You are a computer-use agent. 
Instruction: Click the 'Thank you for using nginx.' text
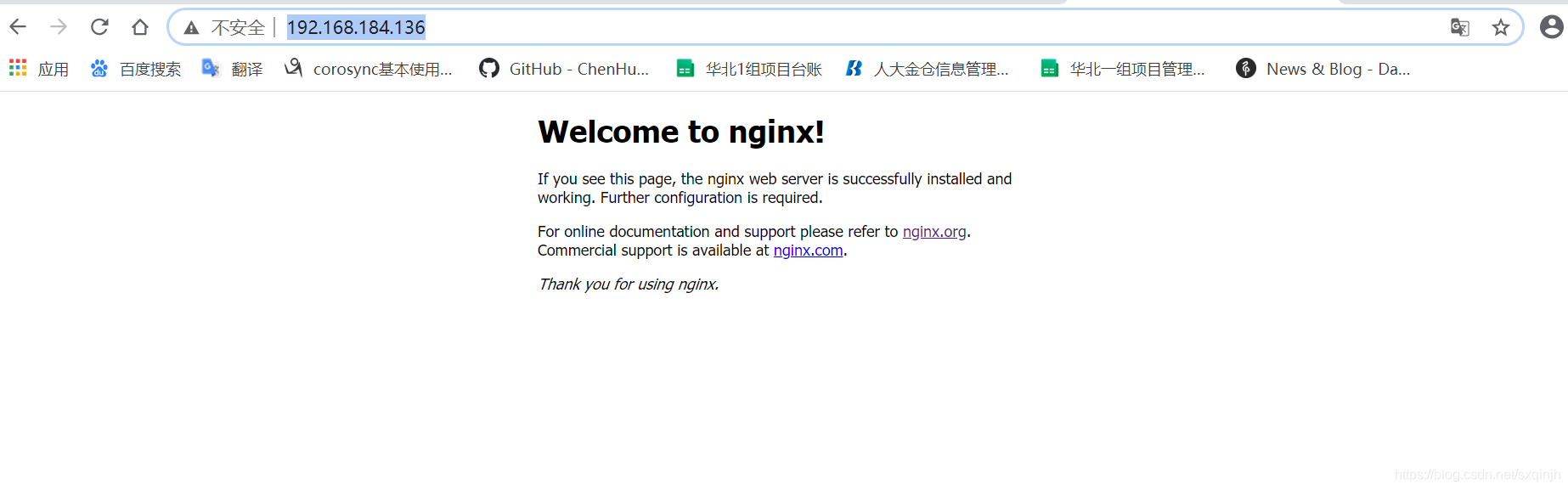click(629, 284)
